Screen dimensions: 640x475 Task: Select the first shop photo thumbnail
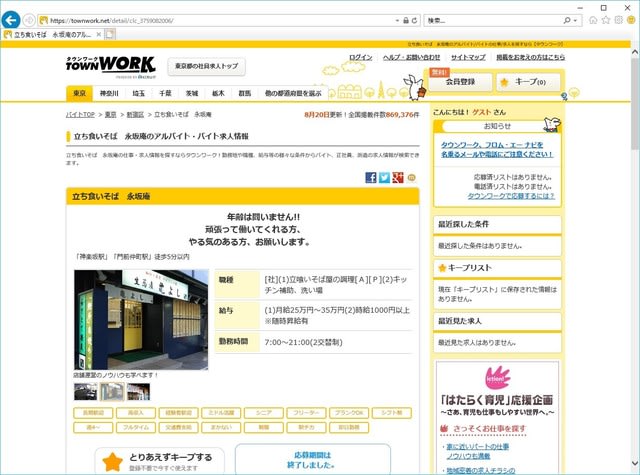85,391
